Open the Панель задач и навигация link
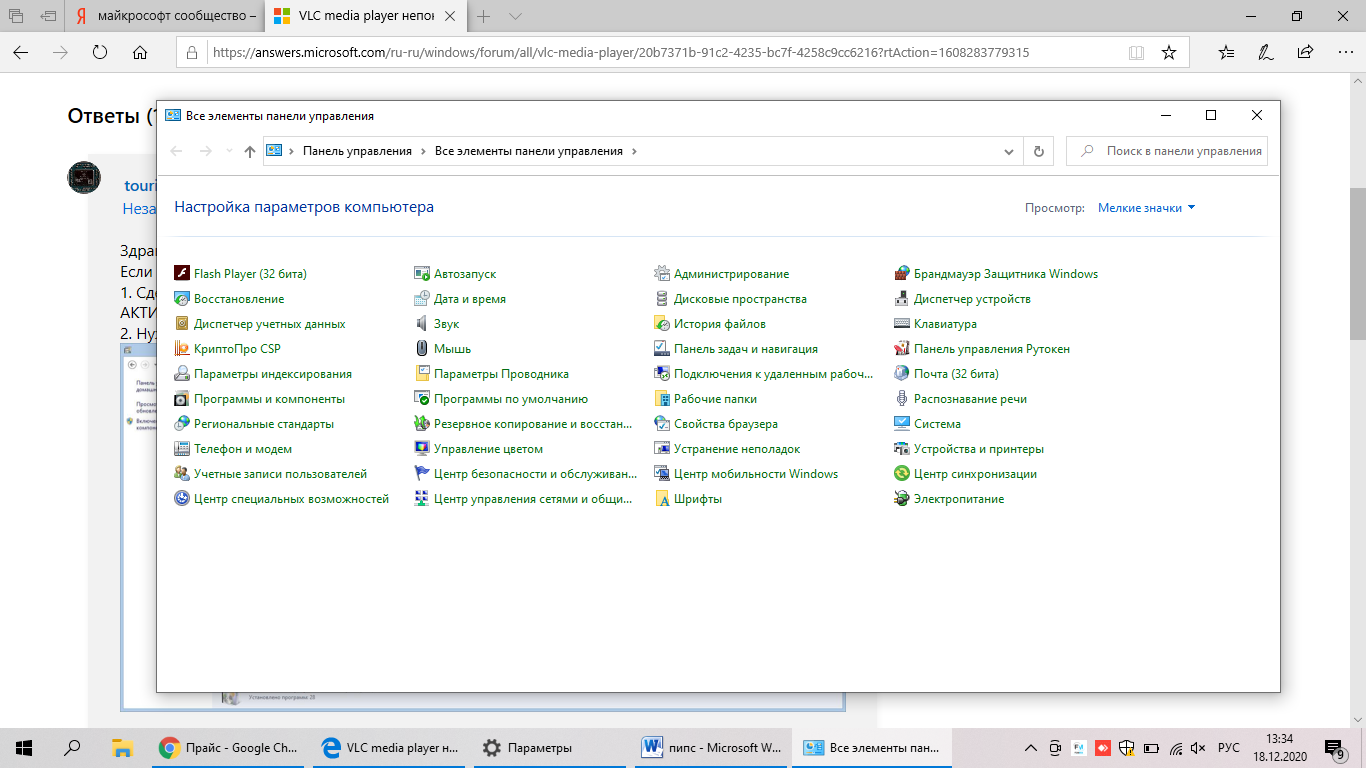Screen dimensions: 1366x768 click(746, 348)
